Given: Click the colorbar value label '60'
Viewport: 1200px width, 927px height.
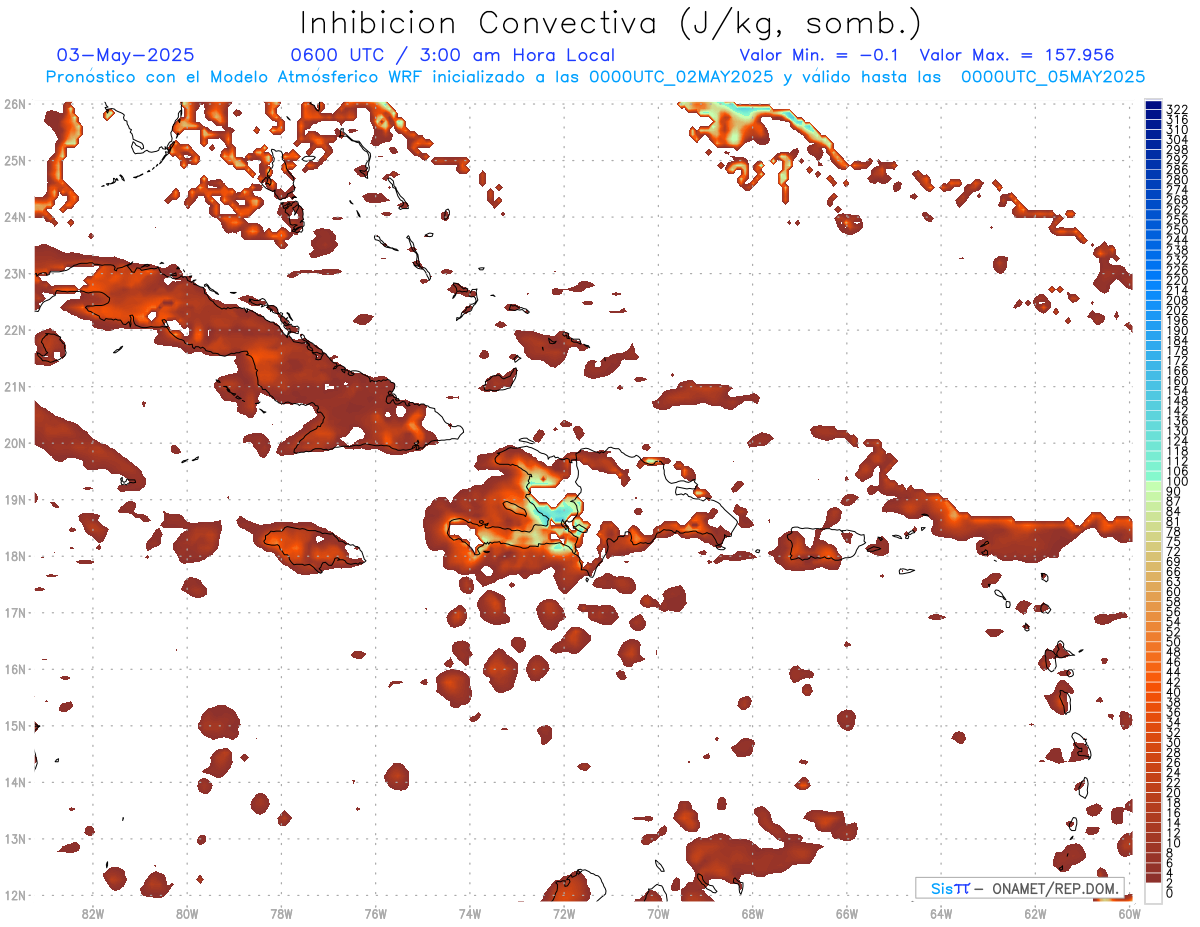Looking at the screenshot, I should click(1174, 591).
